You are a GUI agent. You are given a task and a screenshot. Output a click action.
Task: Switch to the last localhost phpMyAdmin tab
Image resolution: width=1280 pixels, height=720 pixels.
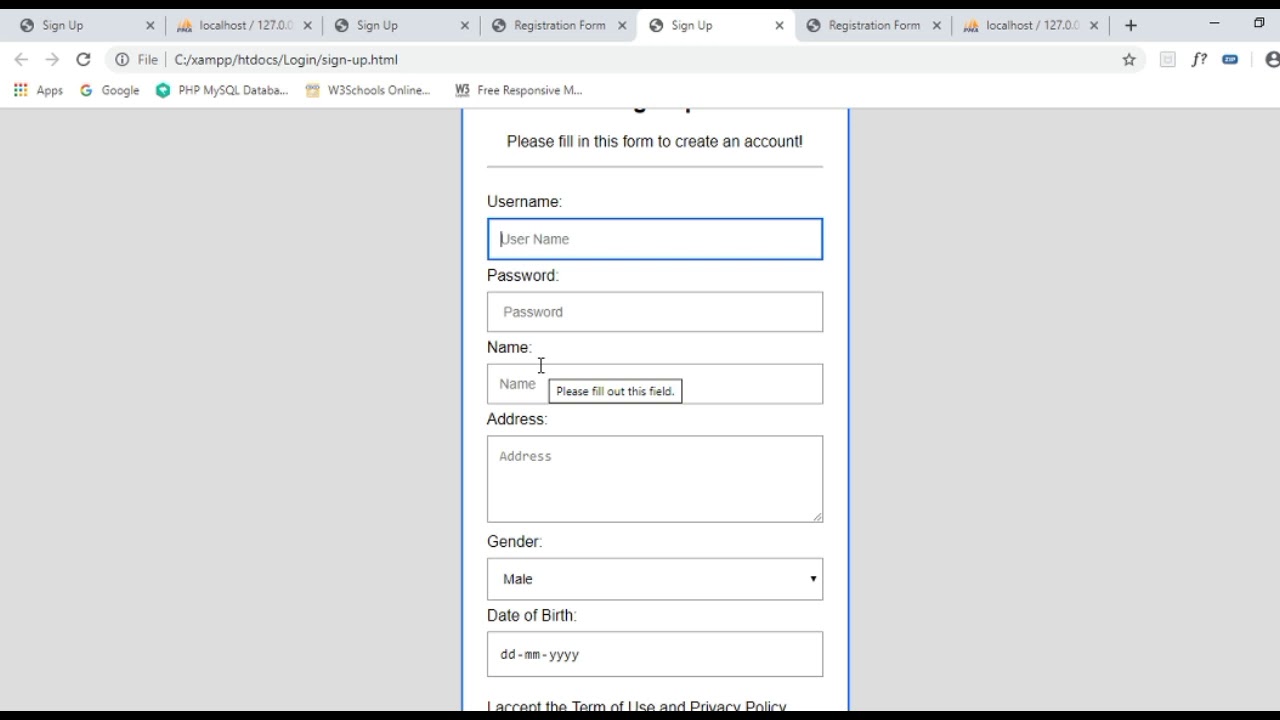pyautogui.click(x=1030, y=25)
